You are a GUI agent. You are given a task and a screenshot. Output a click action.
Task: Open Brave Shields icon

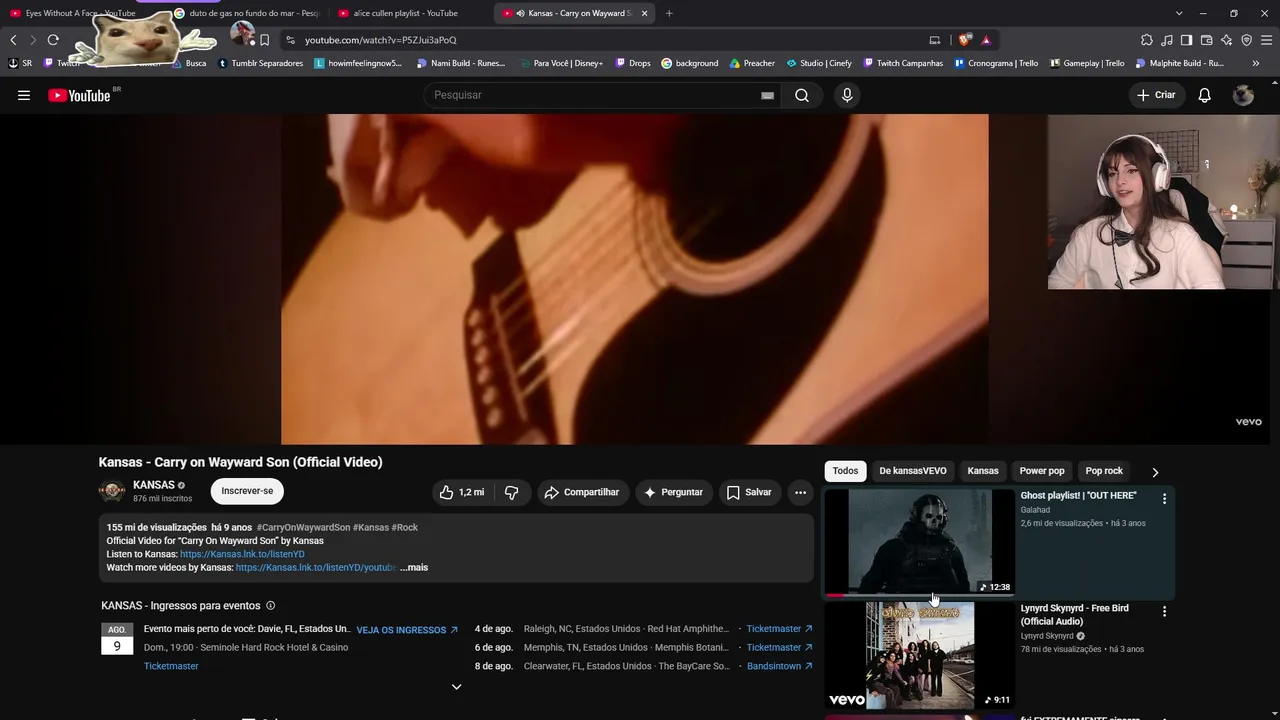click(x=964, y=40)
